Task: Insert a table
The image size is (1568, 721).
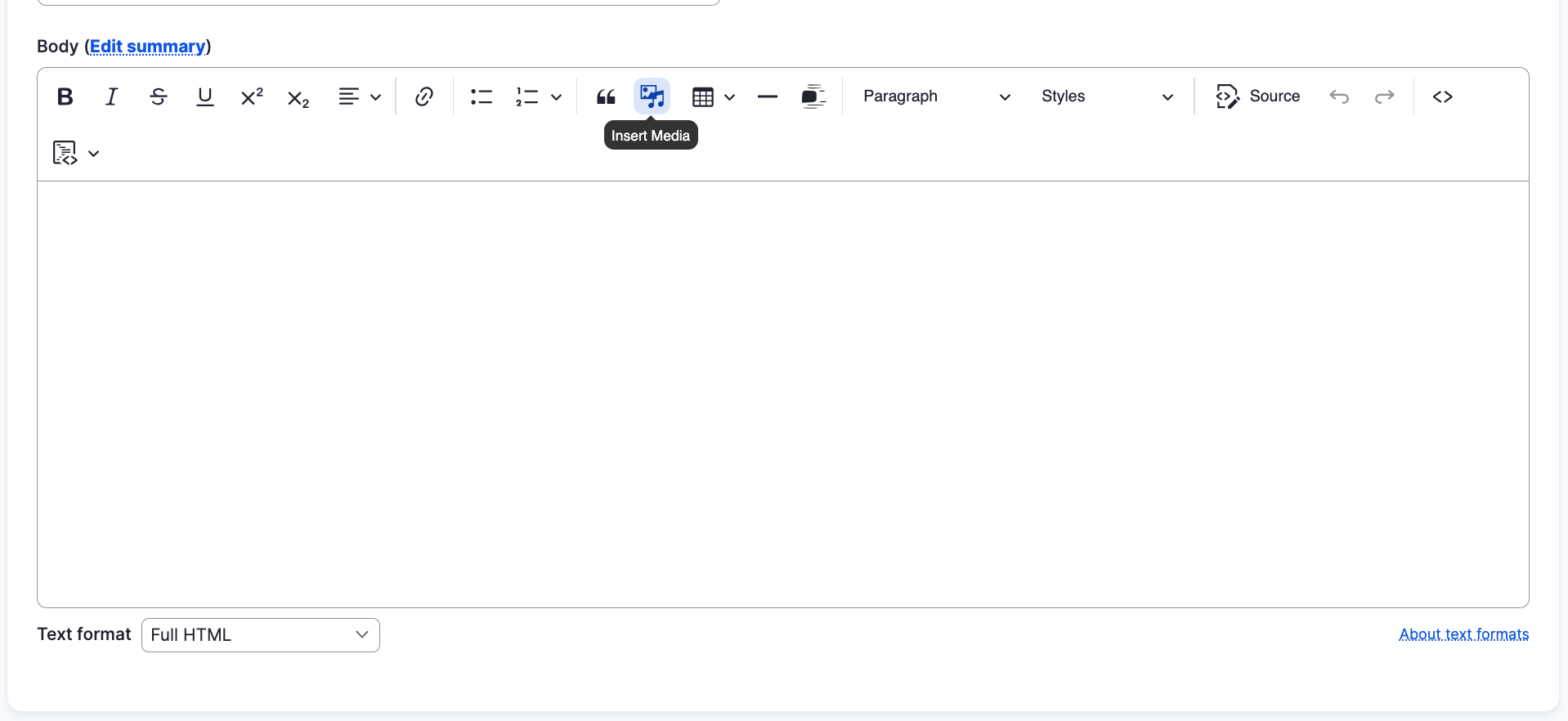Action: point(702,96)
